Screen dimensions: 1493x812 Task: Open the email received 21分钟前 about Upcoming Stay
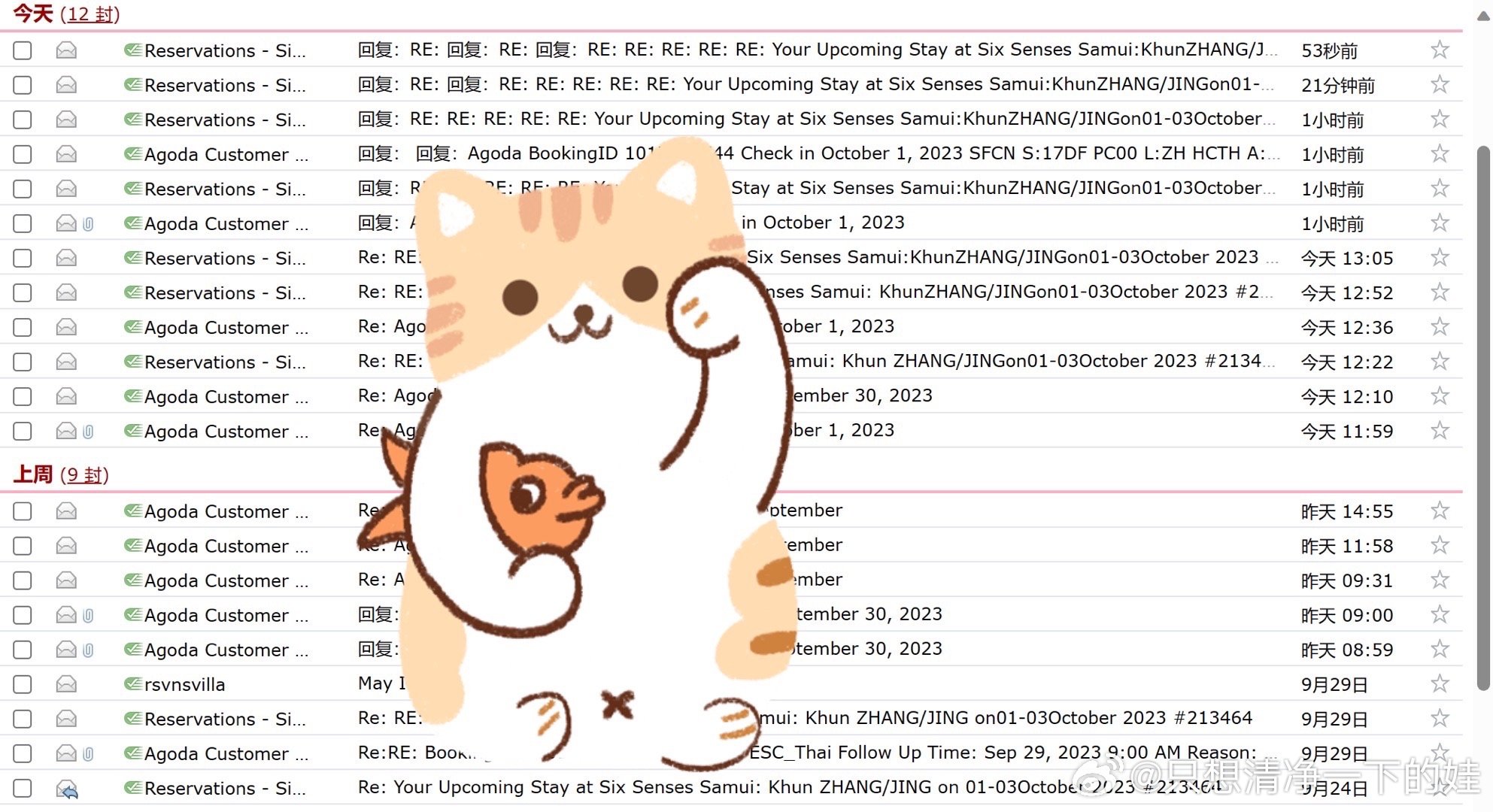coord(816,84)
